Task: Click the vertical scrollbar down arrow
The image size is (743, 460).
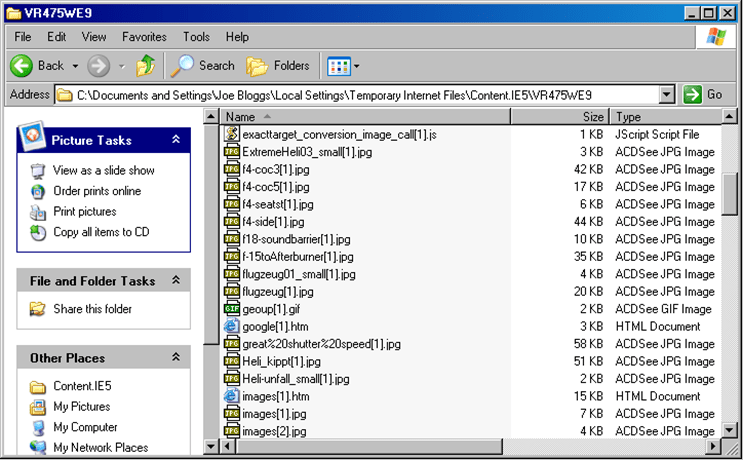Action: [x=731, y=430]
